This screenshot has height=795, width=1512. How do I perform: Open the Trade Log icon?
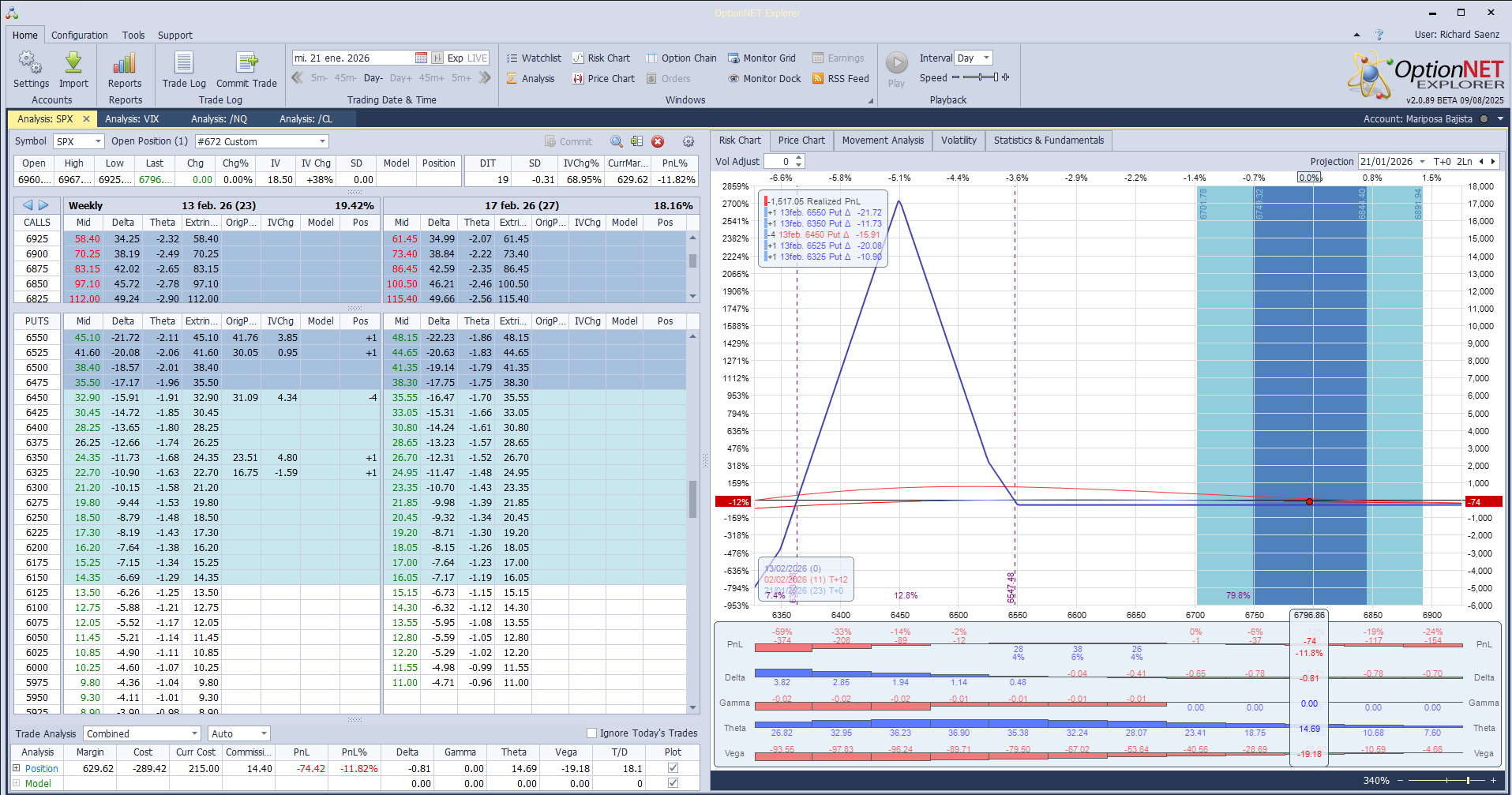[183, 63]
